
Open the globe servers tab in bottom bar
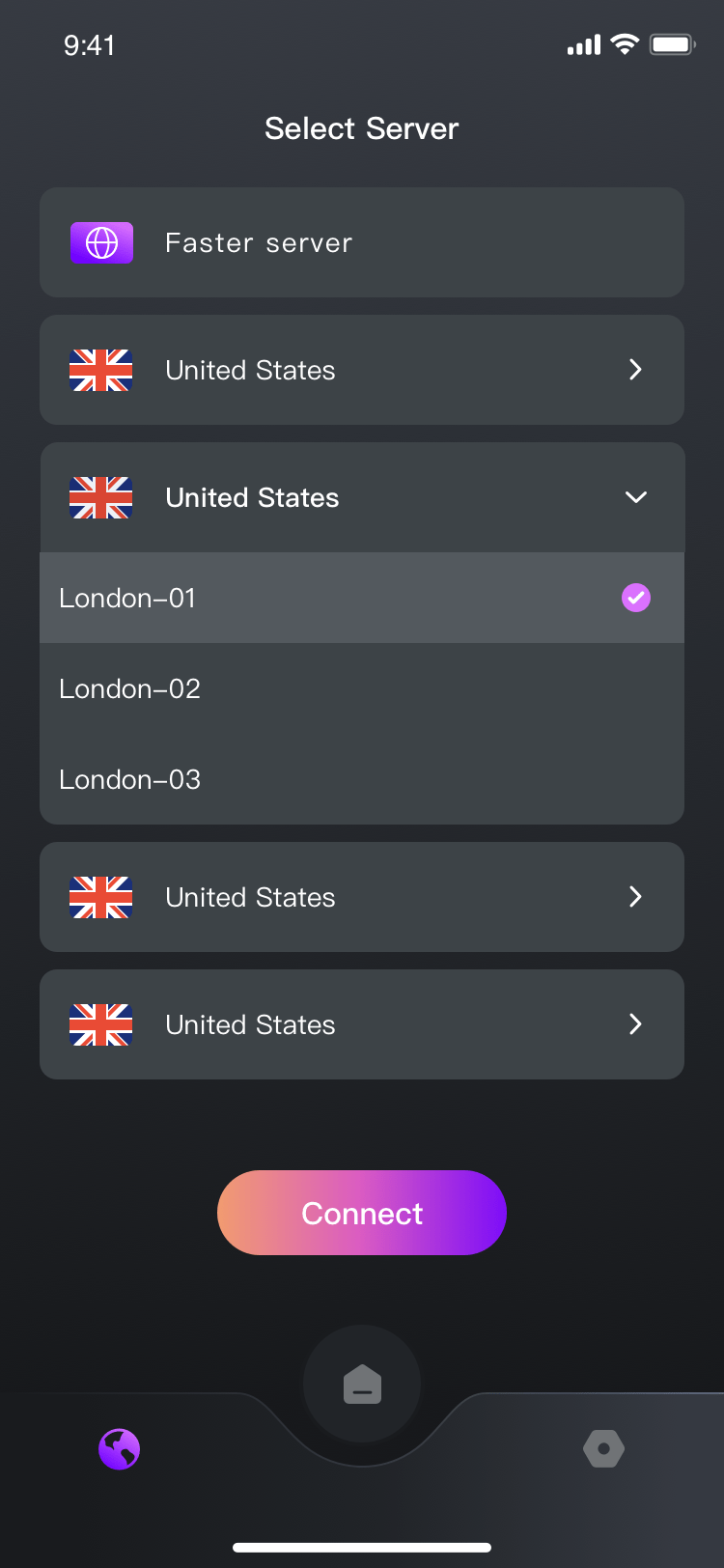120,1449
